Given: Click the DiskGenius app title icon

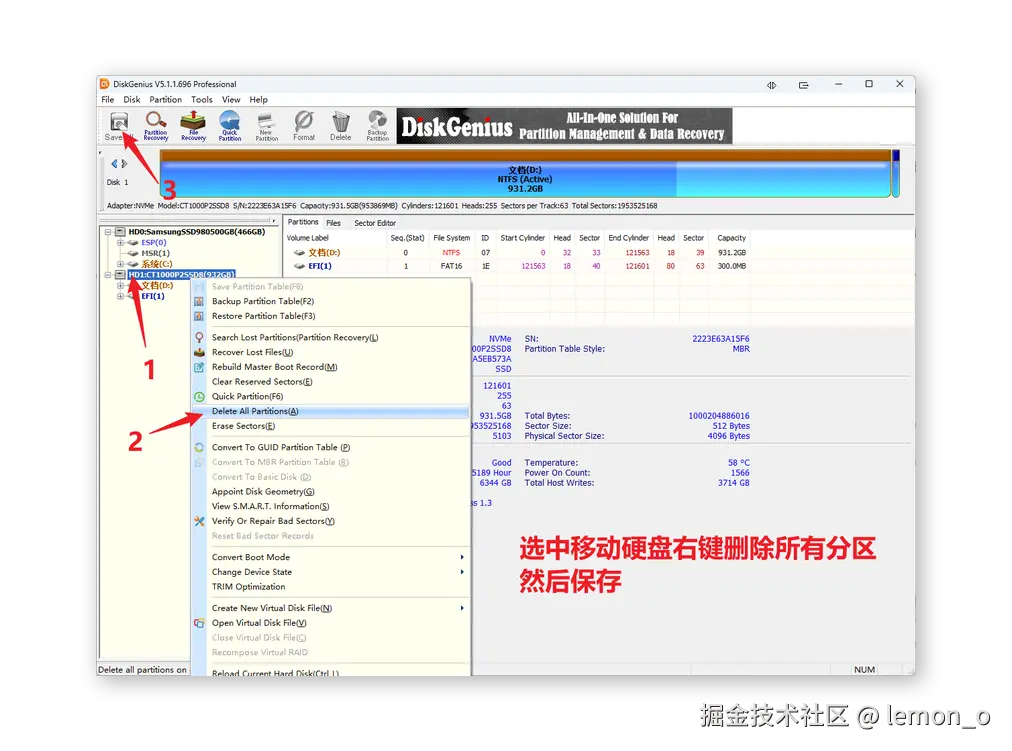Looking at the screenshot, I should click(105, 84).
